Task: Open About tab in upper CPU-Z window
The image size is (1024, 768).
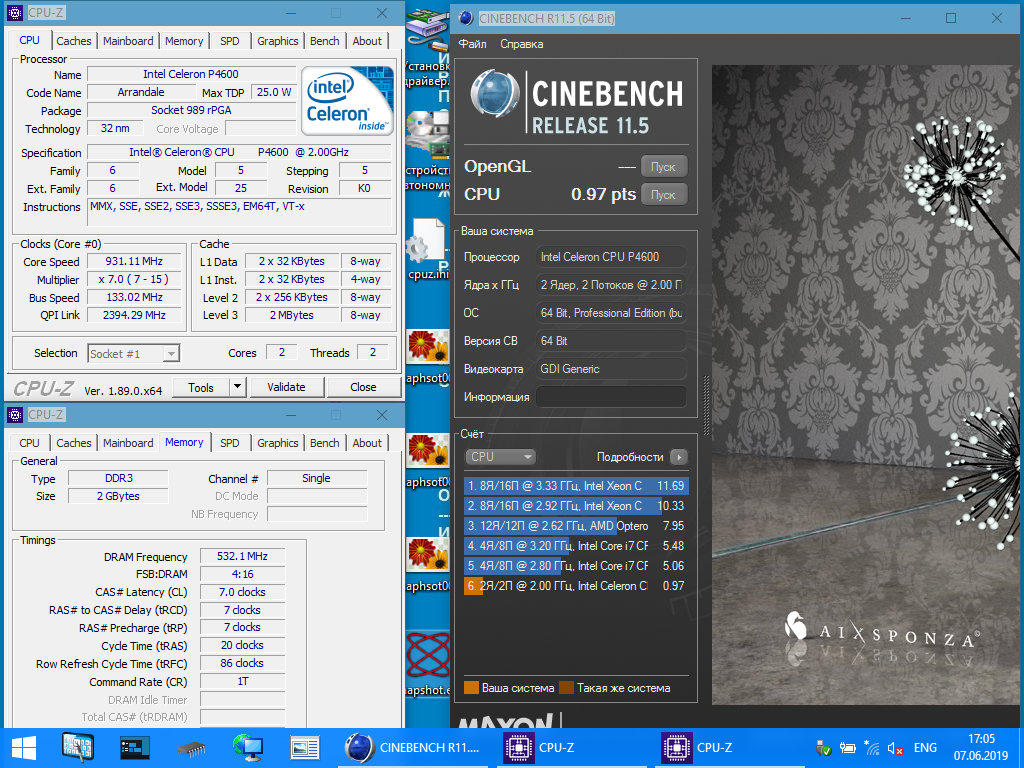Action: click(x=367, y=40)
